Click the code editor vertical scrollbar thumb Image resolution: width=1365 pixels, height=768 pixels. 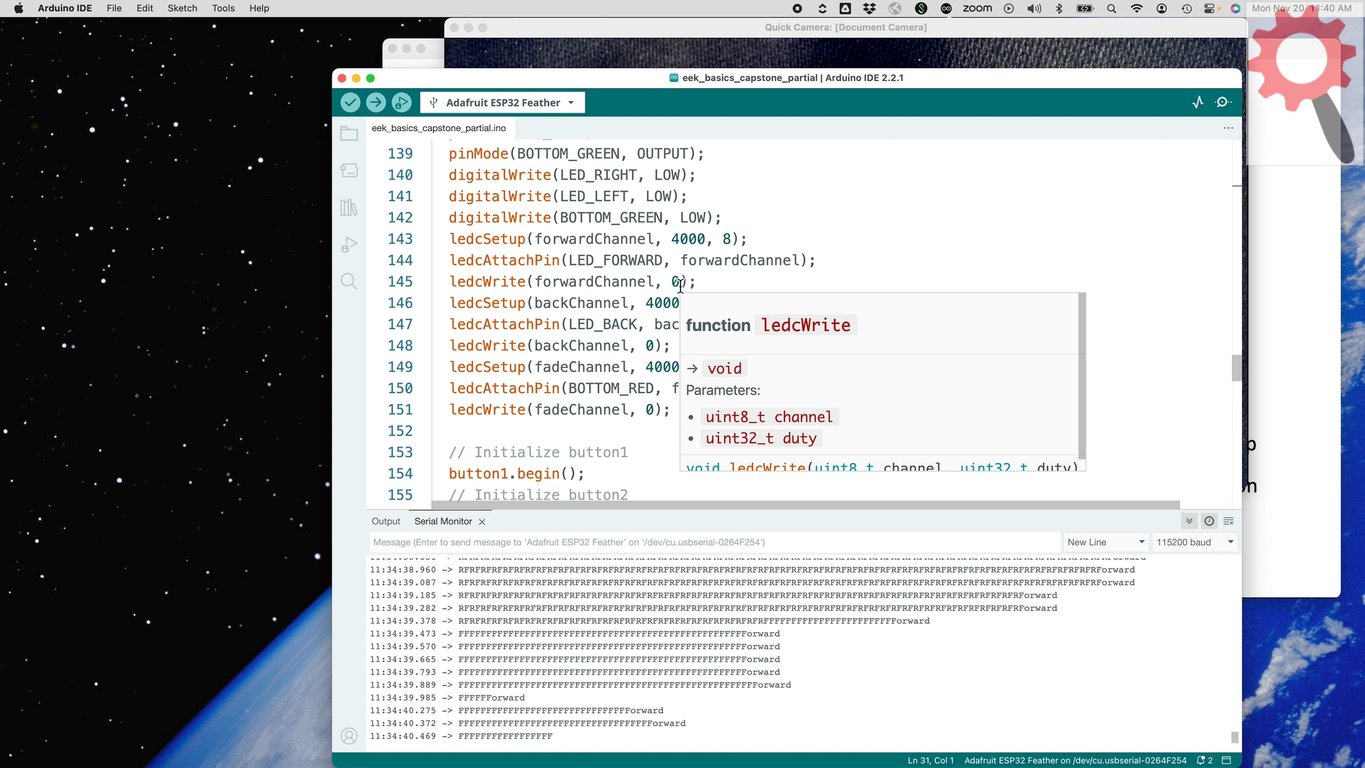pyautogui.click(x=1236, y=368)
